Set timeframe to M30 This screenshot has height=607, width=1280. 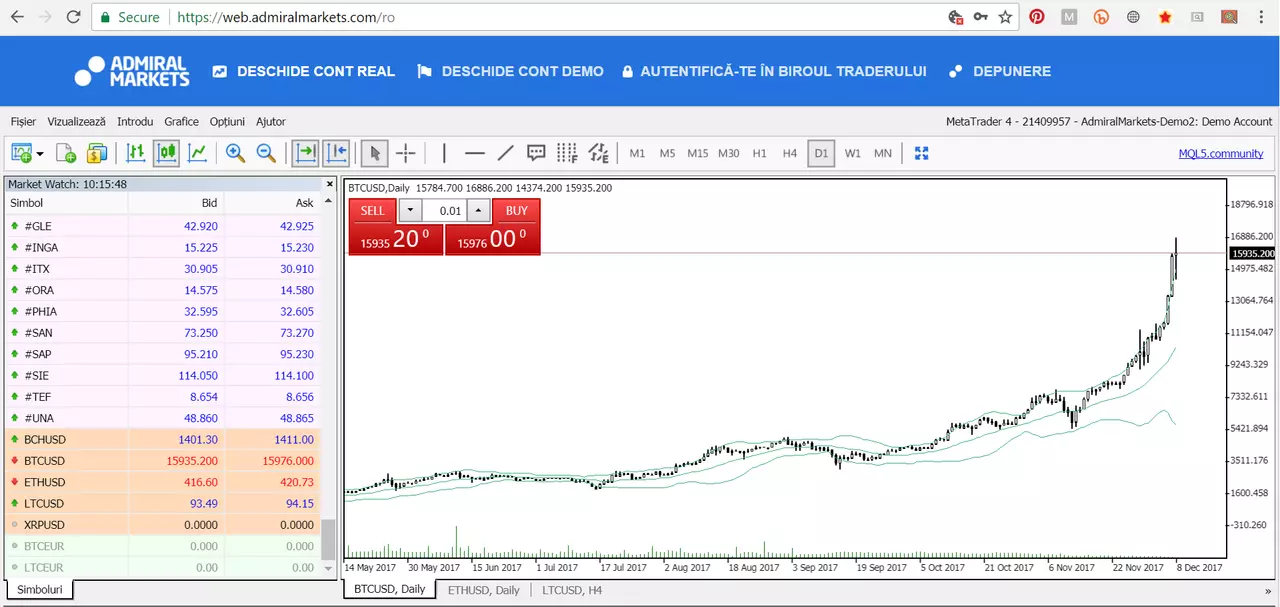pos(729,153)
